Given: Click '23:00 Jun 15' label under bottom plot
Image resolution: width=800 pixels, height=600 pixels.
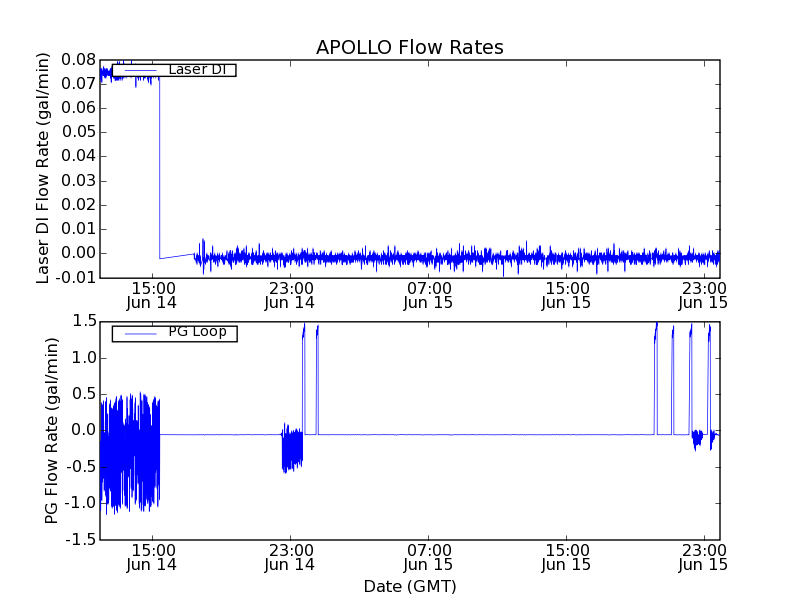Looking at the screenshot, I should [x=704, y=557].
